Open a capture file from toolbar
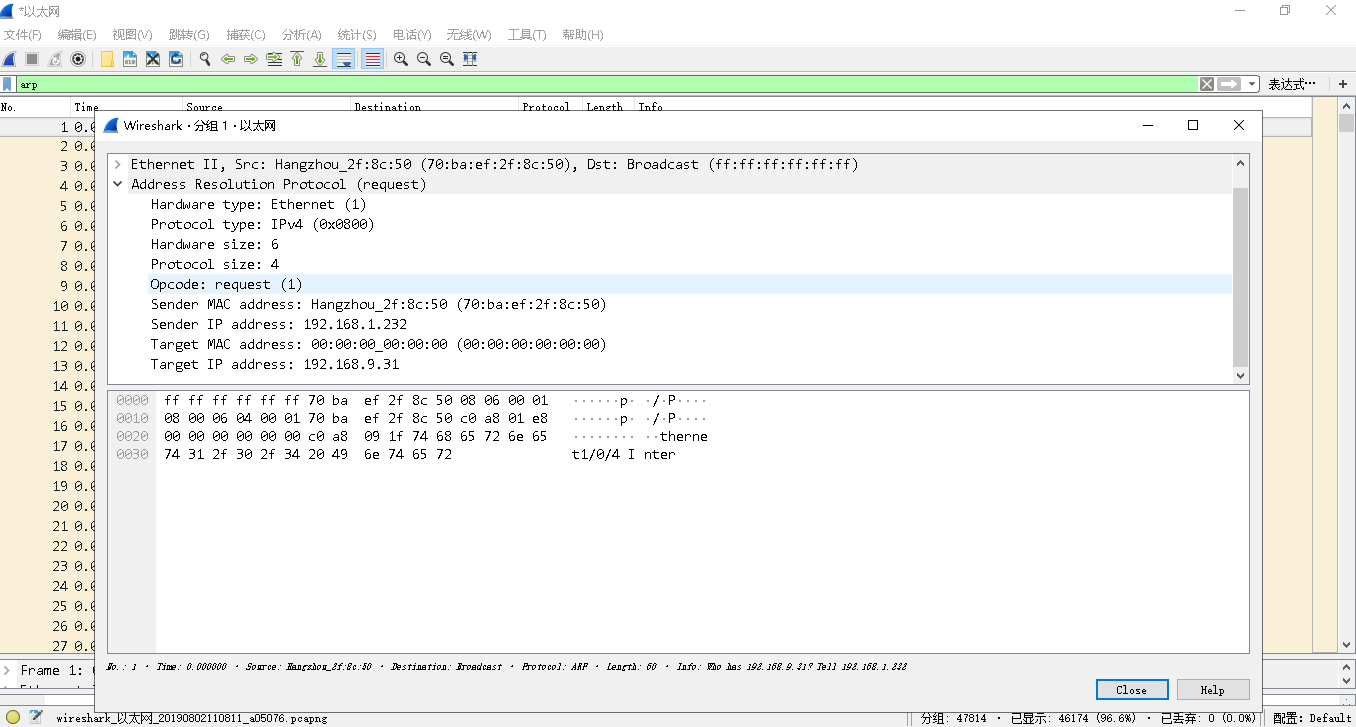 pyautogui.click(x=107, y=59)
